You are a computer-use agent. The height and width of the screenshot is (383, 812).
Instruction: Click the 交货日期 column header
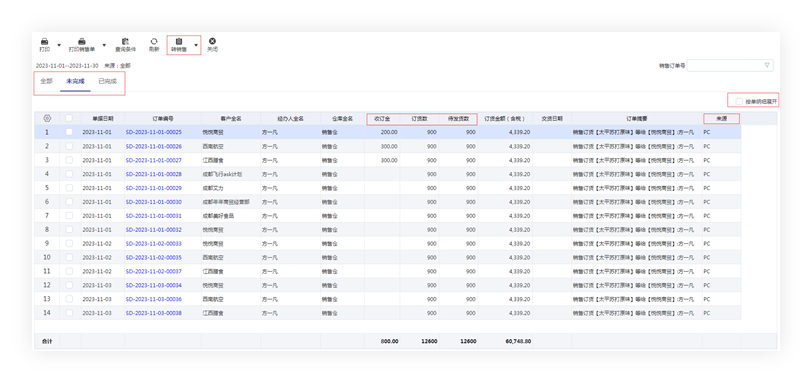(x=552, y=119)
